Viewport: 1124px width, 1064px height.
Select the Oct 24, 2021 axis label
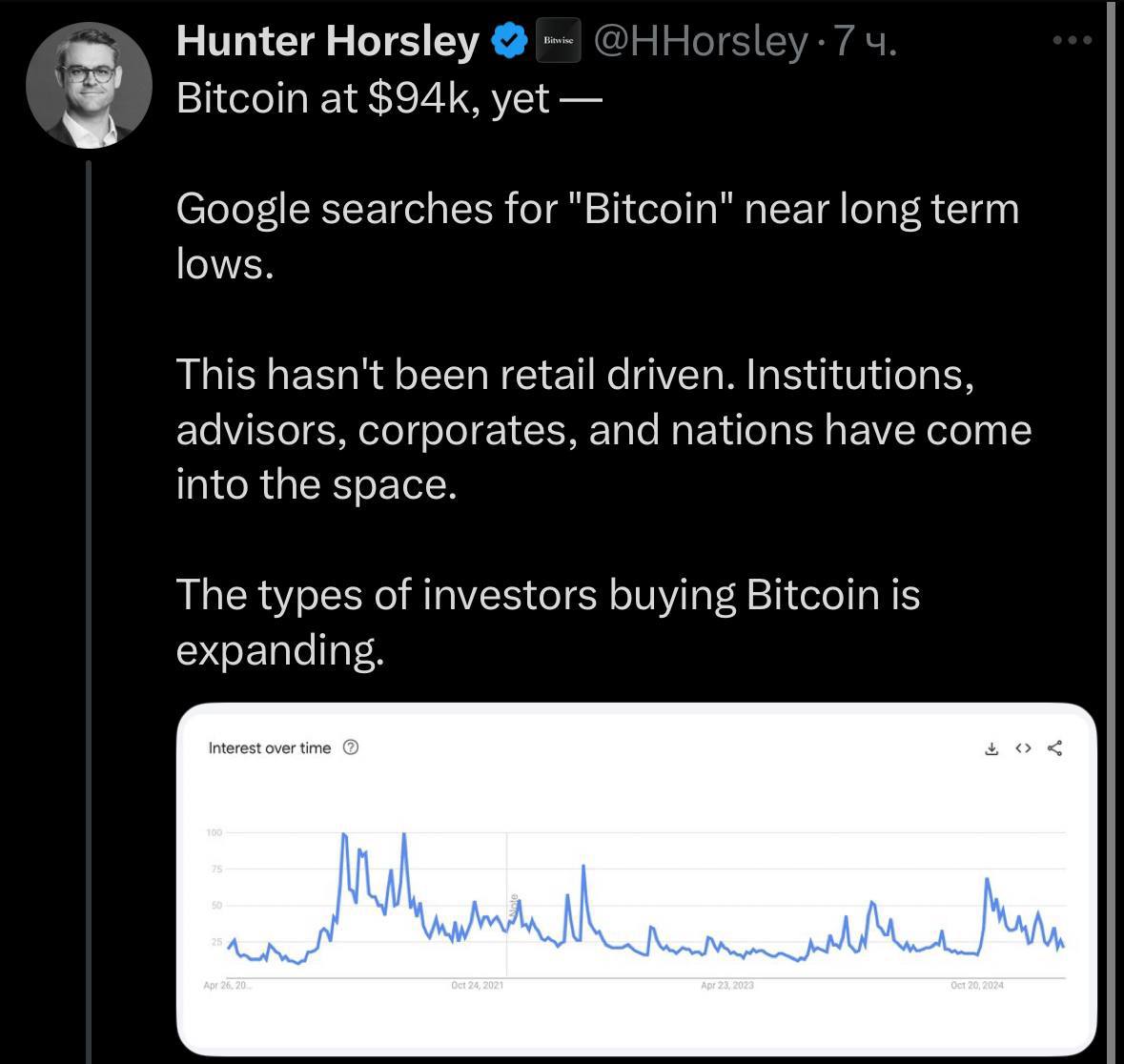(479, 987)
